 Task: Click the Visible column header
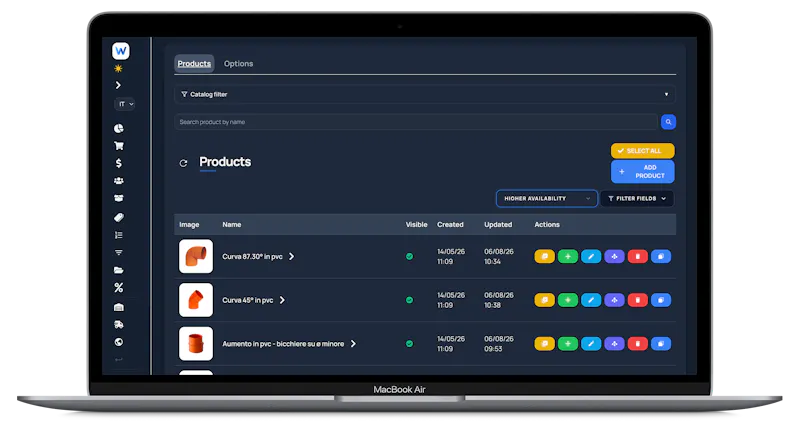coord(416,224)
